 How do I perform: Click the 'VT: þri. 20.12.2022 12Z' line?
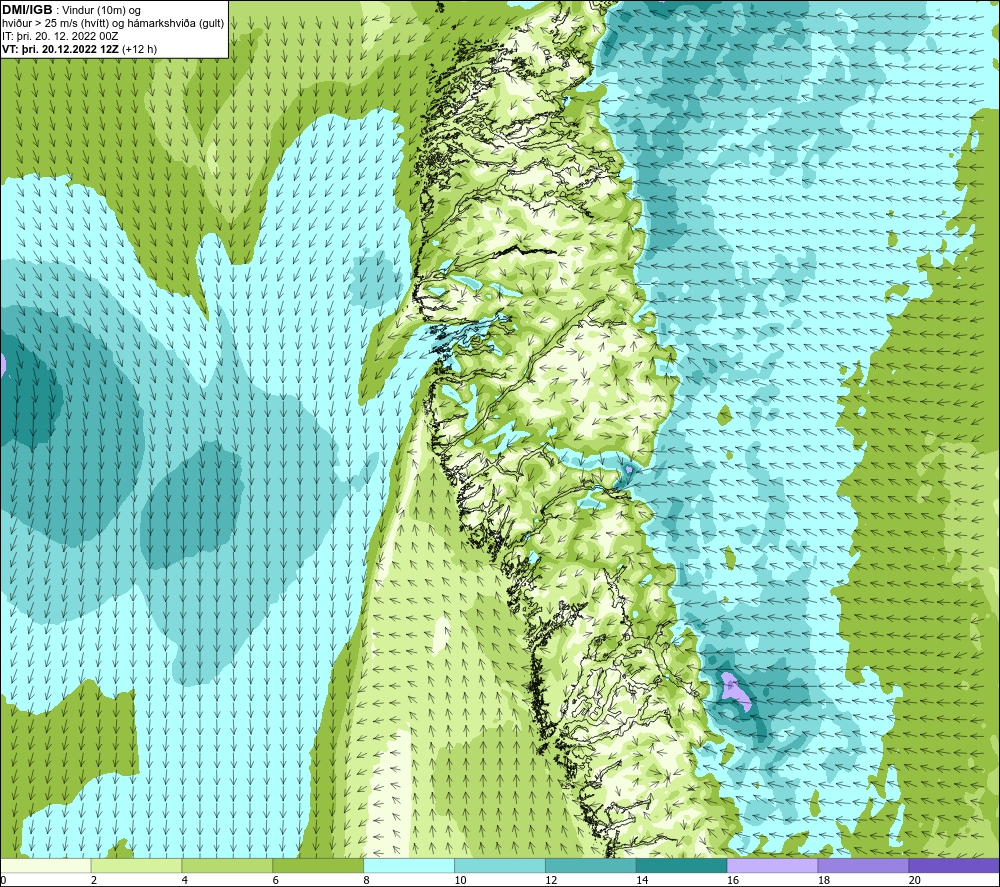(x=61, y=49)
